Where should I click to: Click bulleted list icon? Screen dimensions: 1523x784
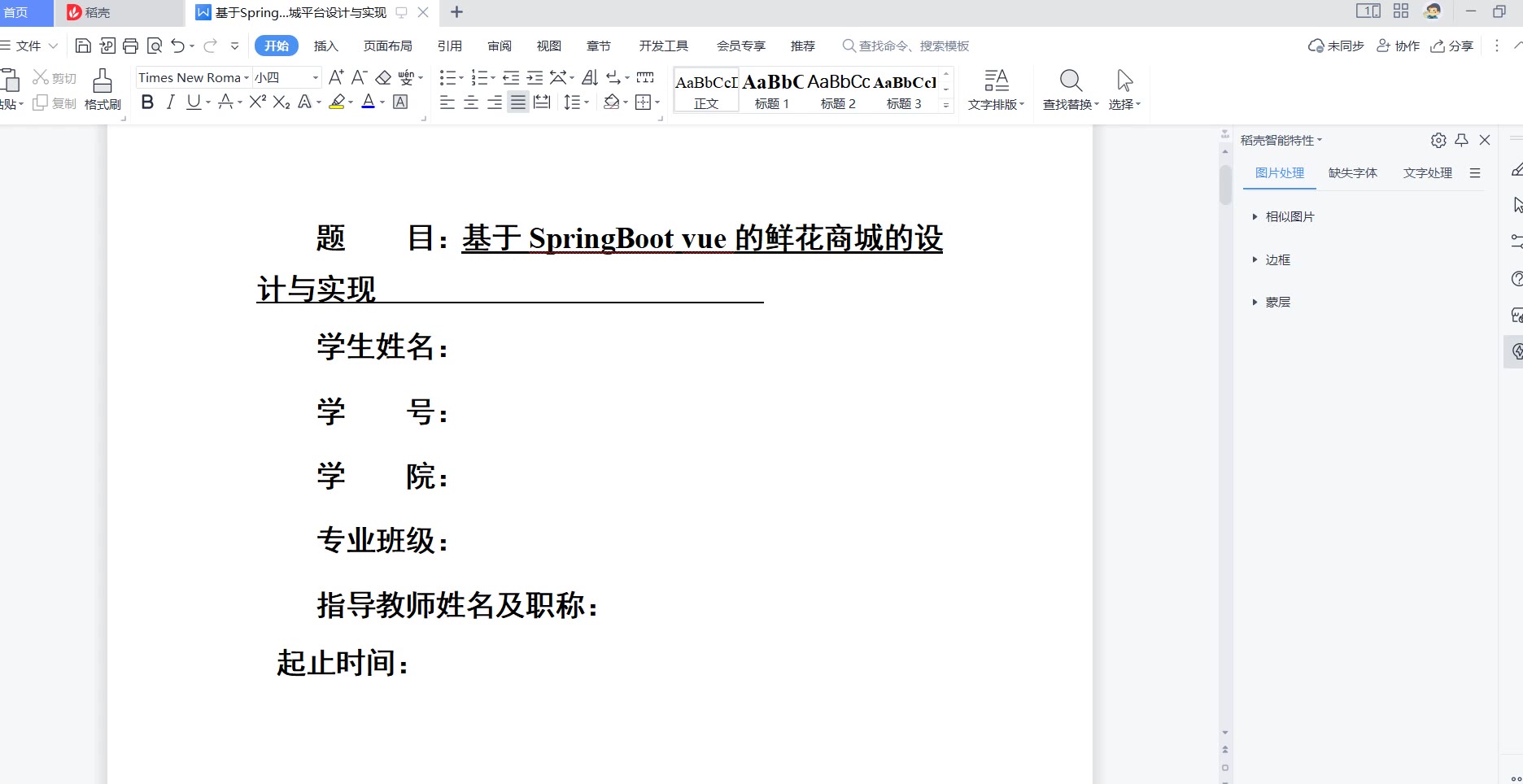coord(447,77)
